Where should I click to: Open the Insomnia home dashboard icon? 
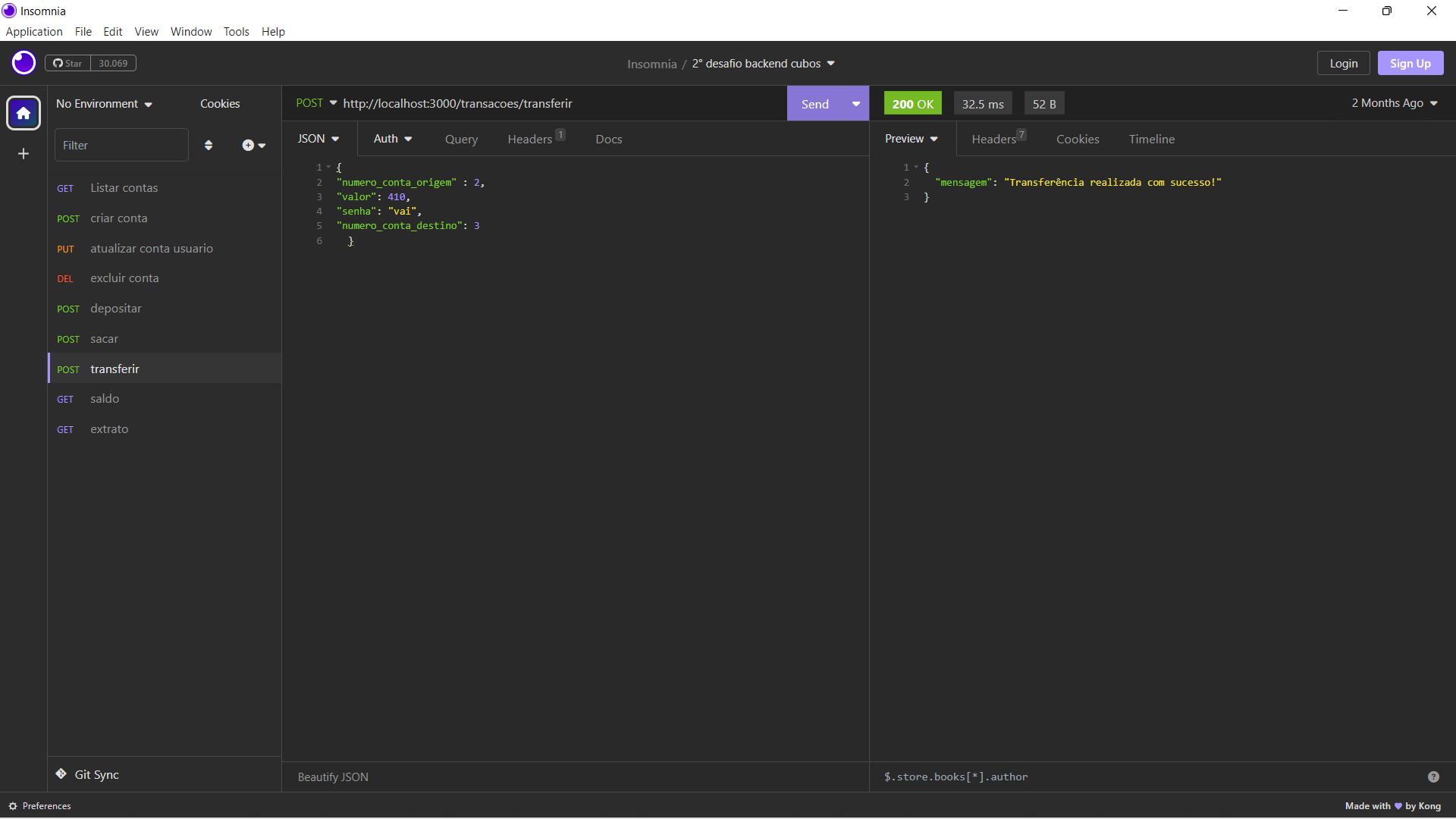click(24, 113)
